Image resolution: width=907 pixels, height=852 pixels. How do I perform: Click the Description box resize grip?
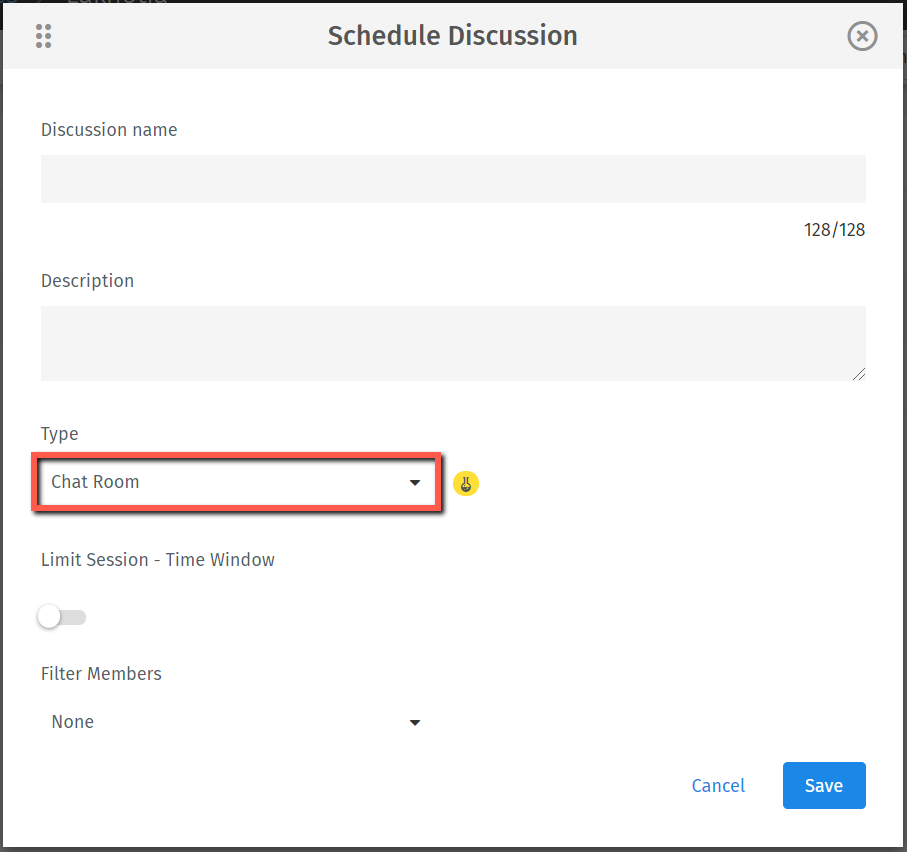pyautogui.click(x=859, y=374)
